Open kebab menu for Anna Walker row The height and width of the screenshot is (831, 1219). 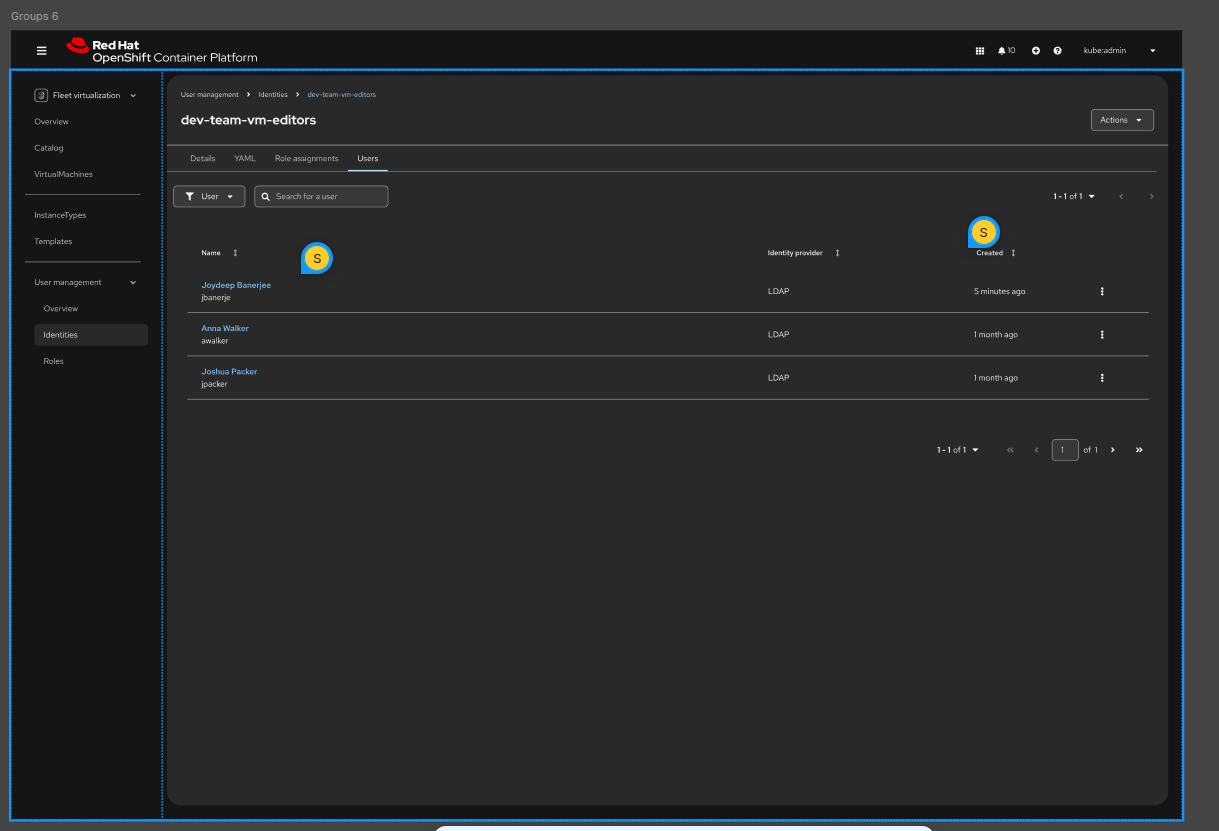click(1102, 335)
